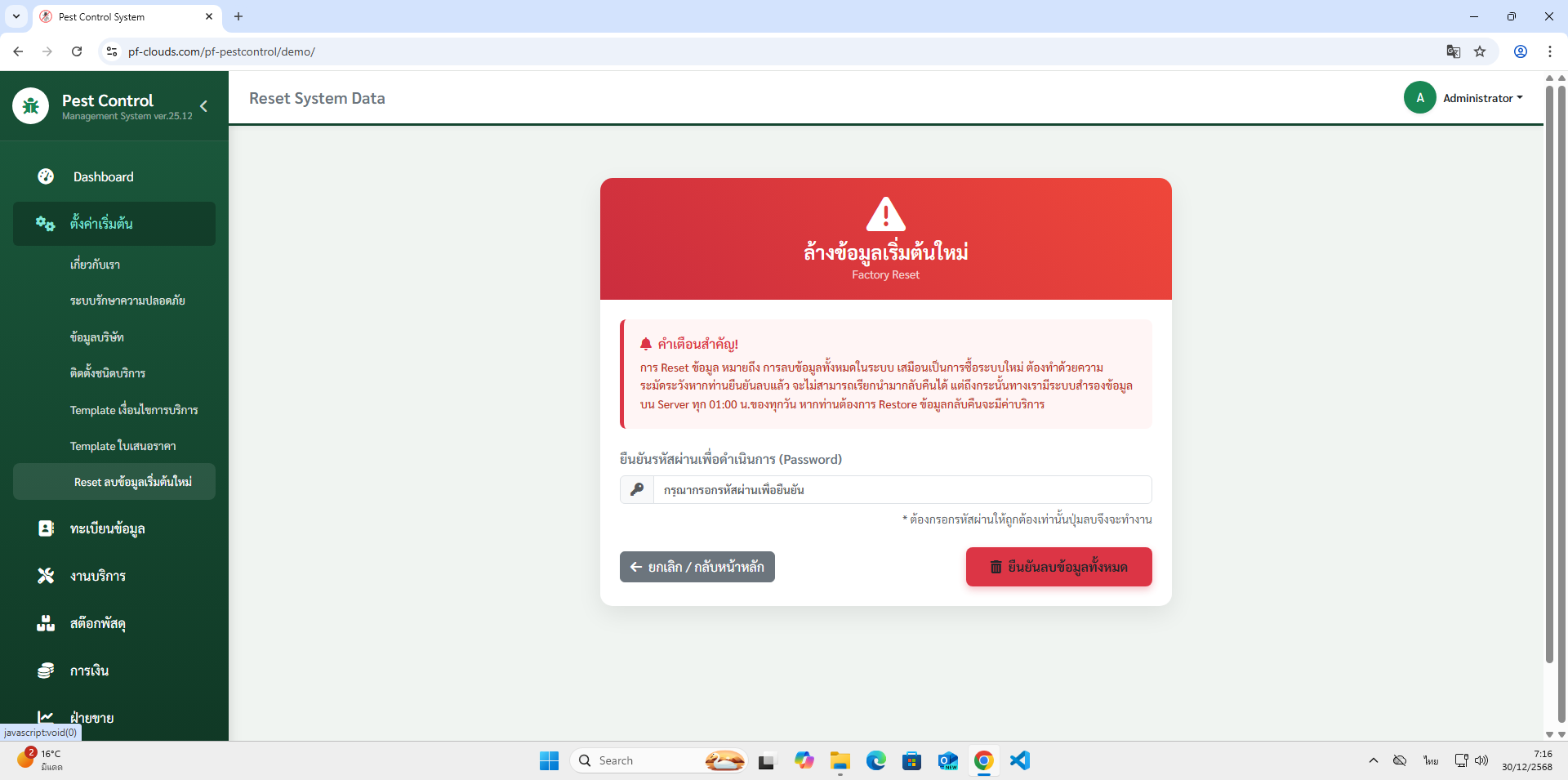The width and height of the screenshot is (1568, 780).
Task: Click the งานบริการ tools icon
Action: [46, 576]
